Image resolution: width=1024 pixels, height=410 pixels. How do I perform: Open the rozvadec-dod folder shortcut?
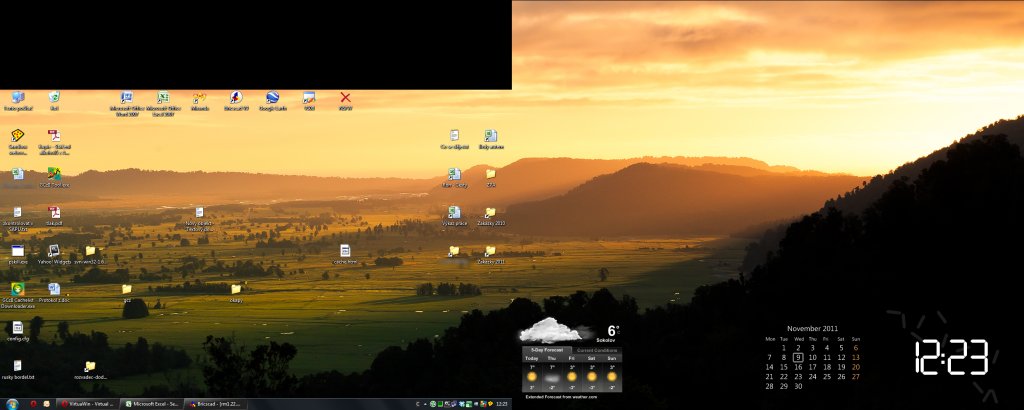[x=90, y=369]
